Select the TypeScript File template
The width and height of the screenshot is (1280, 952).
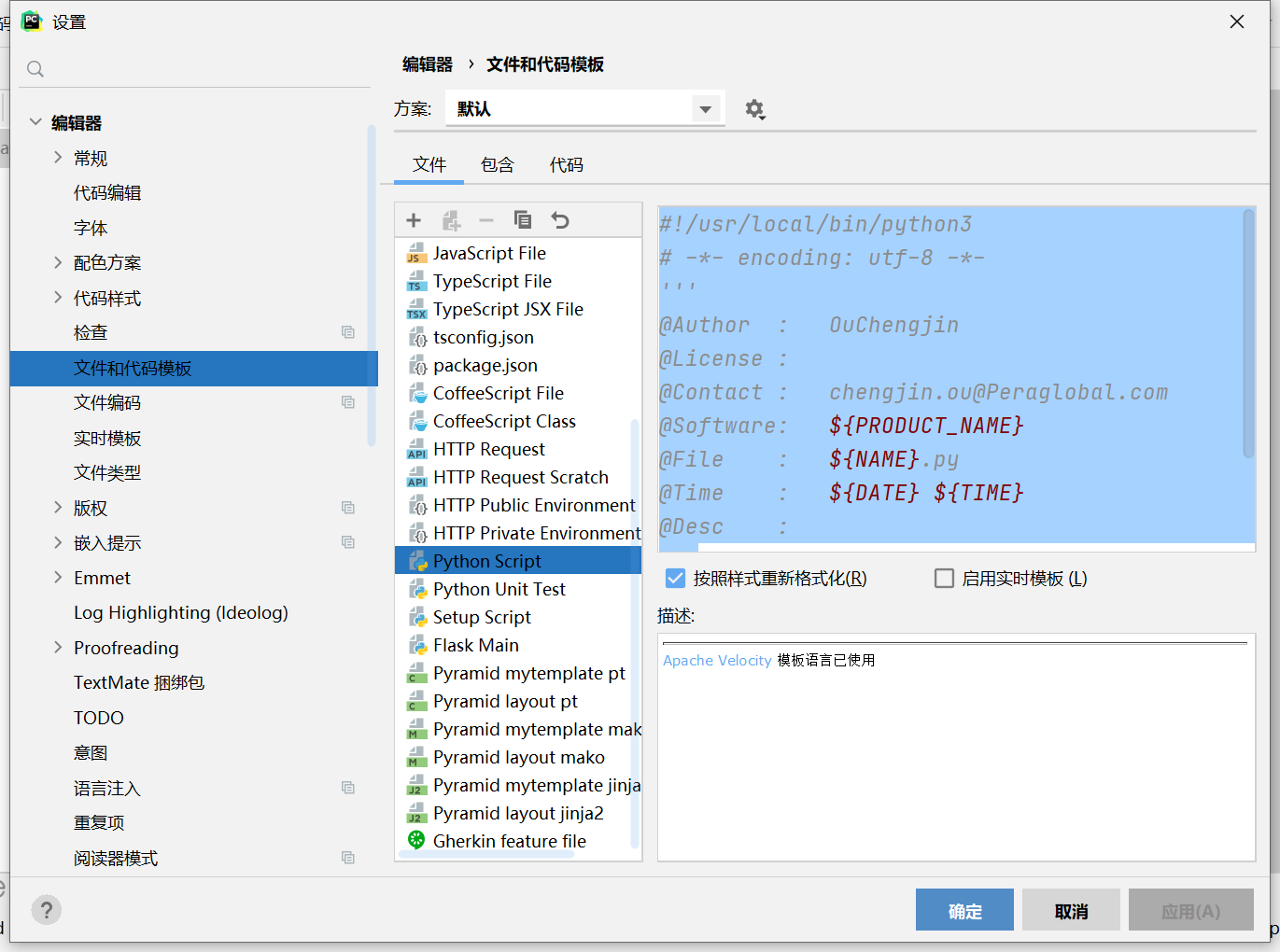click(x=518, y=281)
